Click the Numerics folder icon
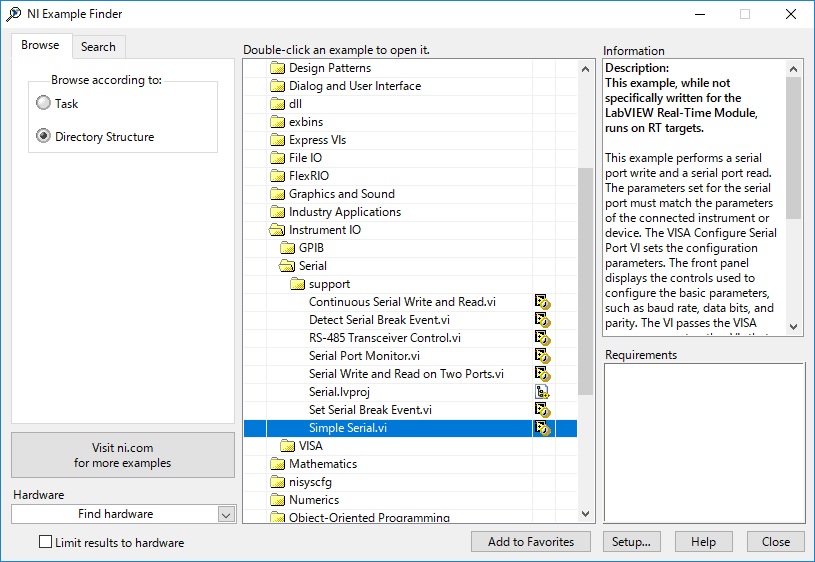 coord(278,500)
